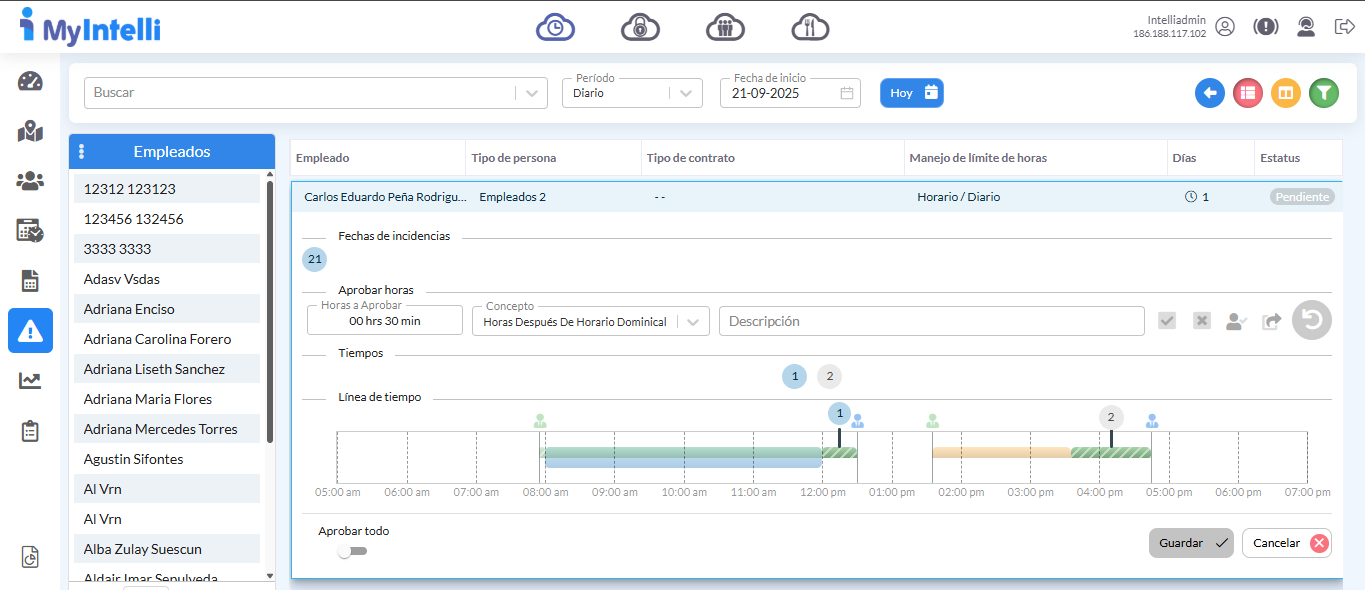Open the Concepto dropdown
Screen dimensions: 1365x590
click(693, 322)
